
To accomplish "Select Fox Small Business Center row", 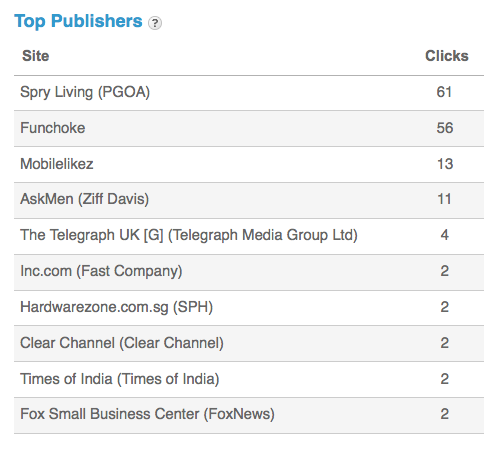I will click(x=249, y=415).
